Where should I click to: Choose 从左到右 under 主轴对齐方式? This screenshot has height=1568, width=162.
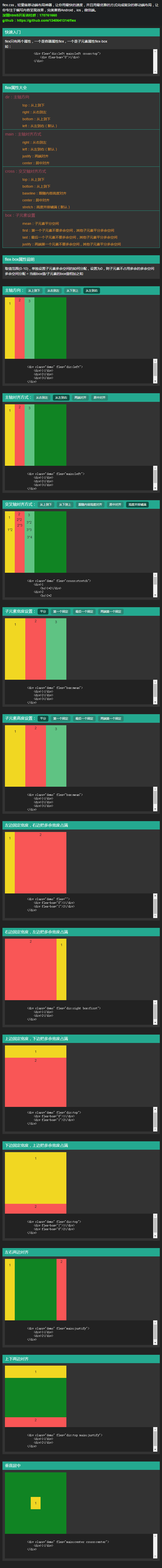click(61, 397)
